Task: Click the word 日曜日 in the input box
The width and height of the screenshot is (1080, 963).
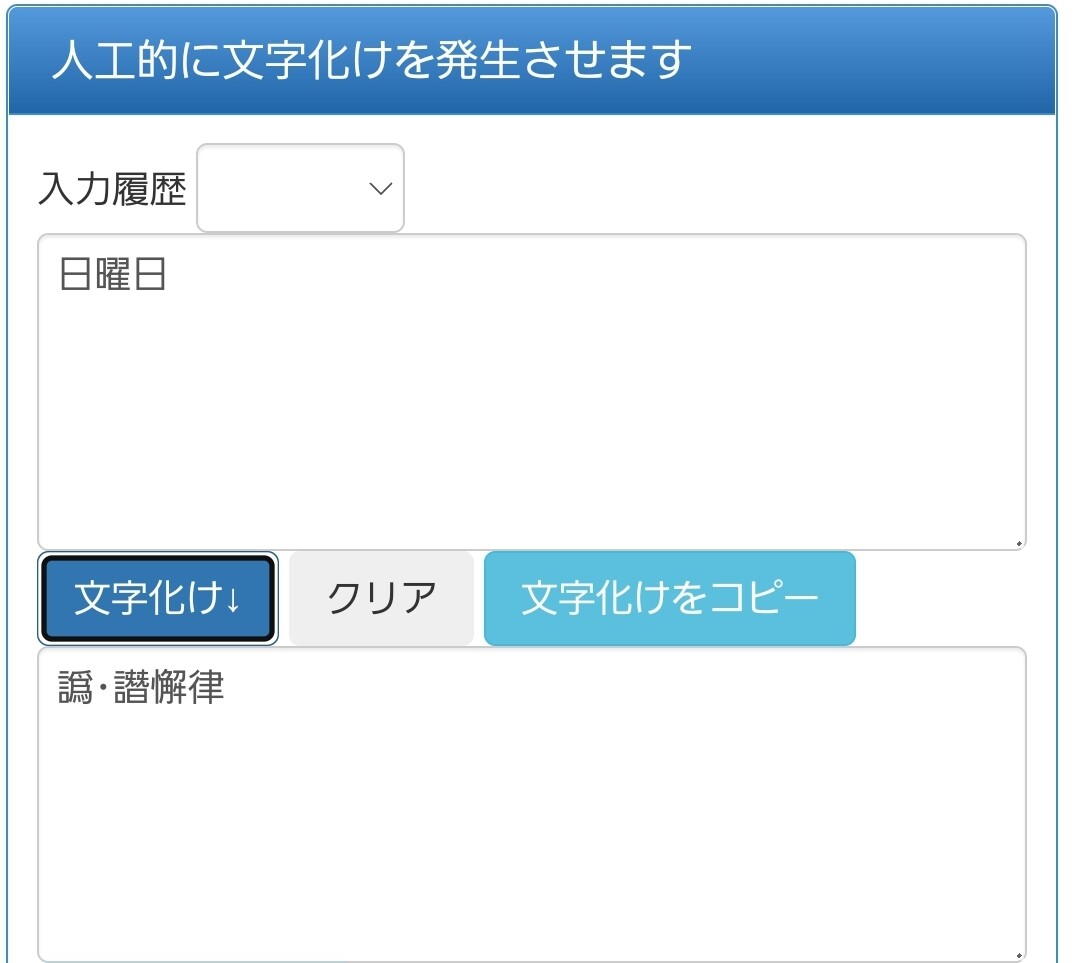Action: coord(112,274)
